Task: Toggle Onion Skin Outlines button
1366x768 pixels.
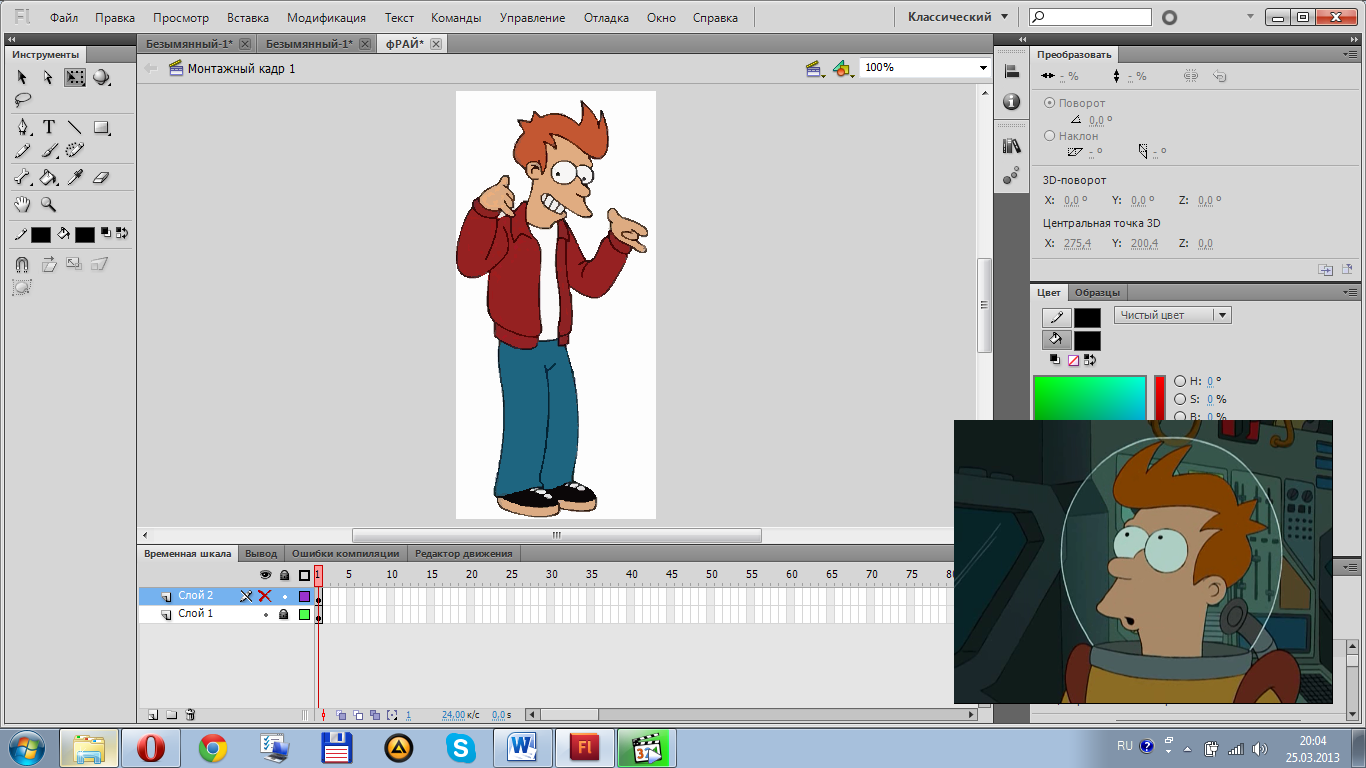Action: [358, 715]
